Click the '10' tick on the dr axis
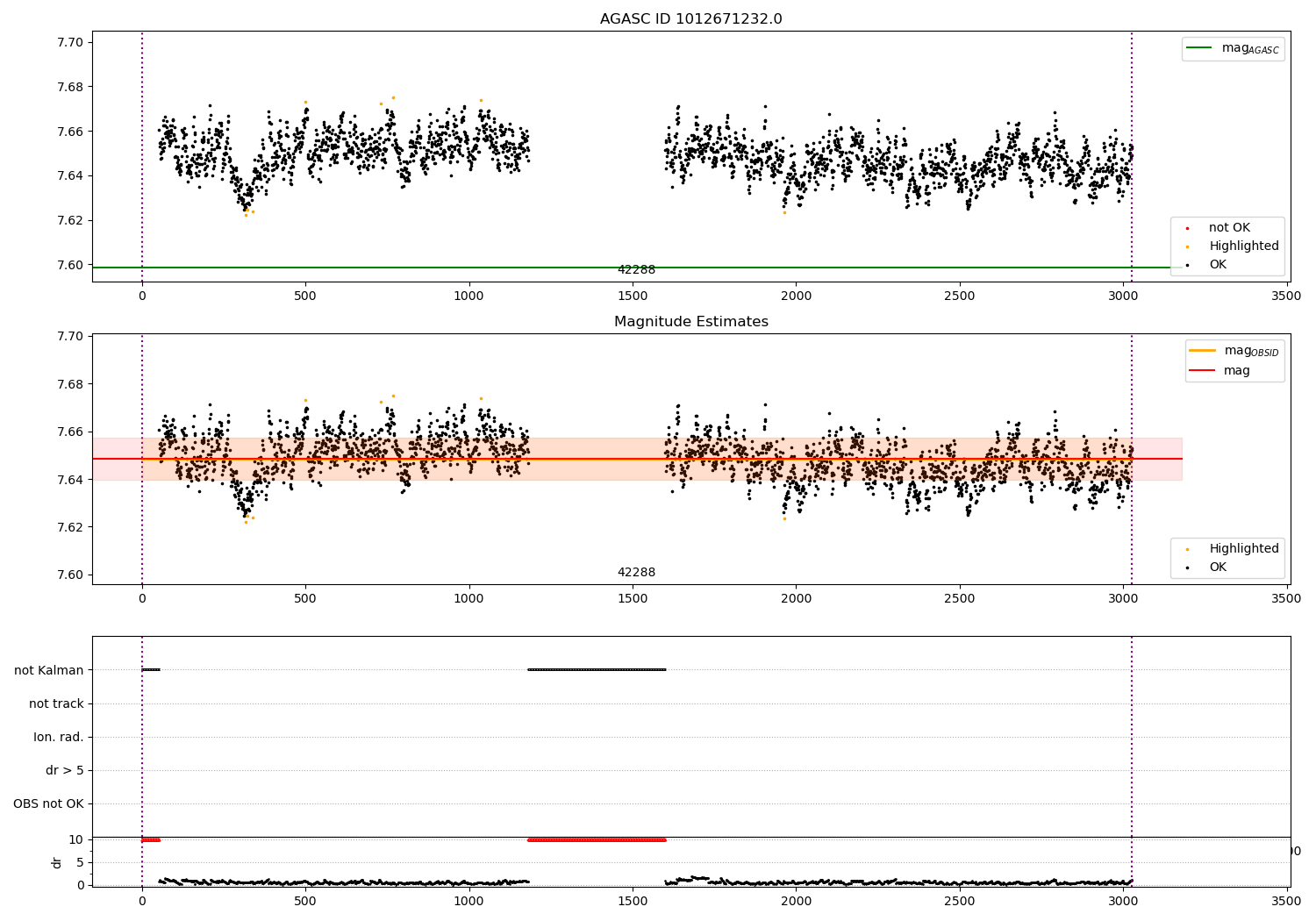Screen dimensions: 1316x921 coord(76,840)
